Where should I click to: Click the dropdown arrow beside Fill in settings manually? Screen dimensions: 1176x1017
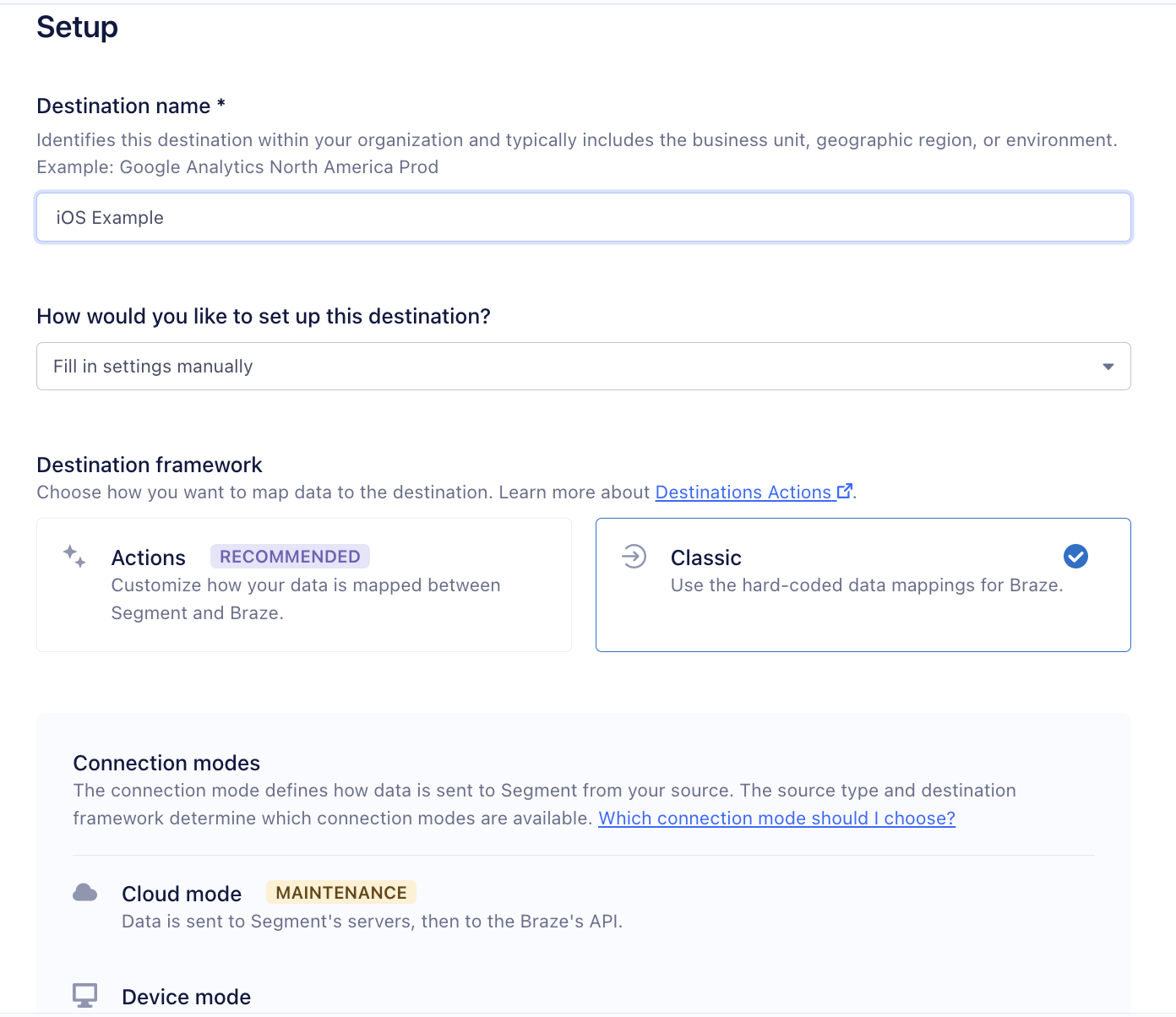pyautogui.click(x=1108, y=367)
